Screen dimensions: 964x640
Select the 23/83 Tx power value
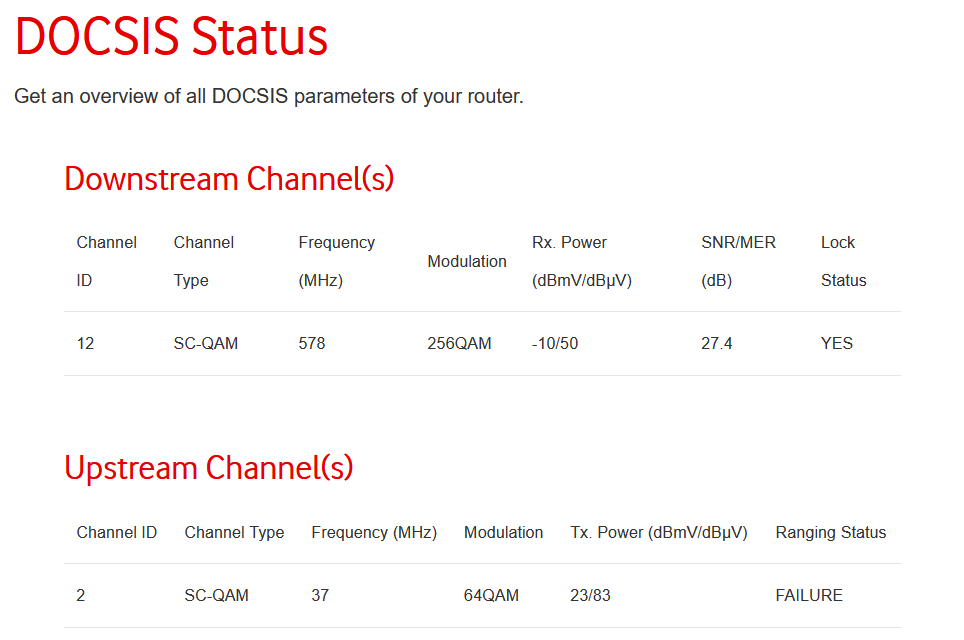pos(590,595)
